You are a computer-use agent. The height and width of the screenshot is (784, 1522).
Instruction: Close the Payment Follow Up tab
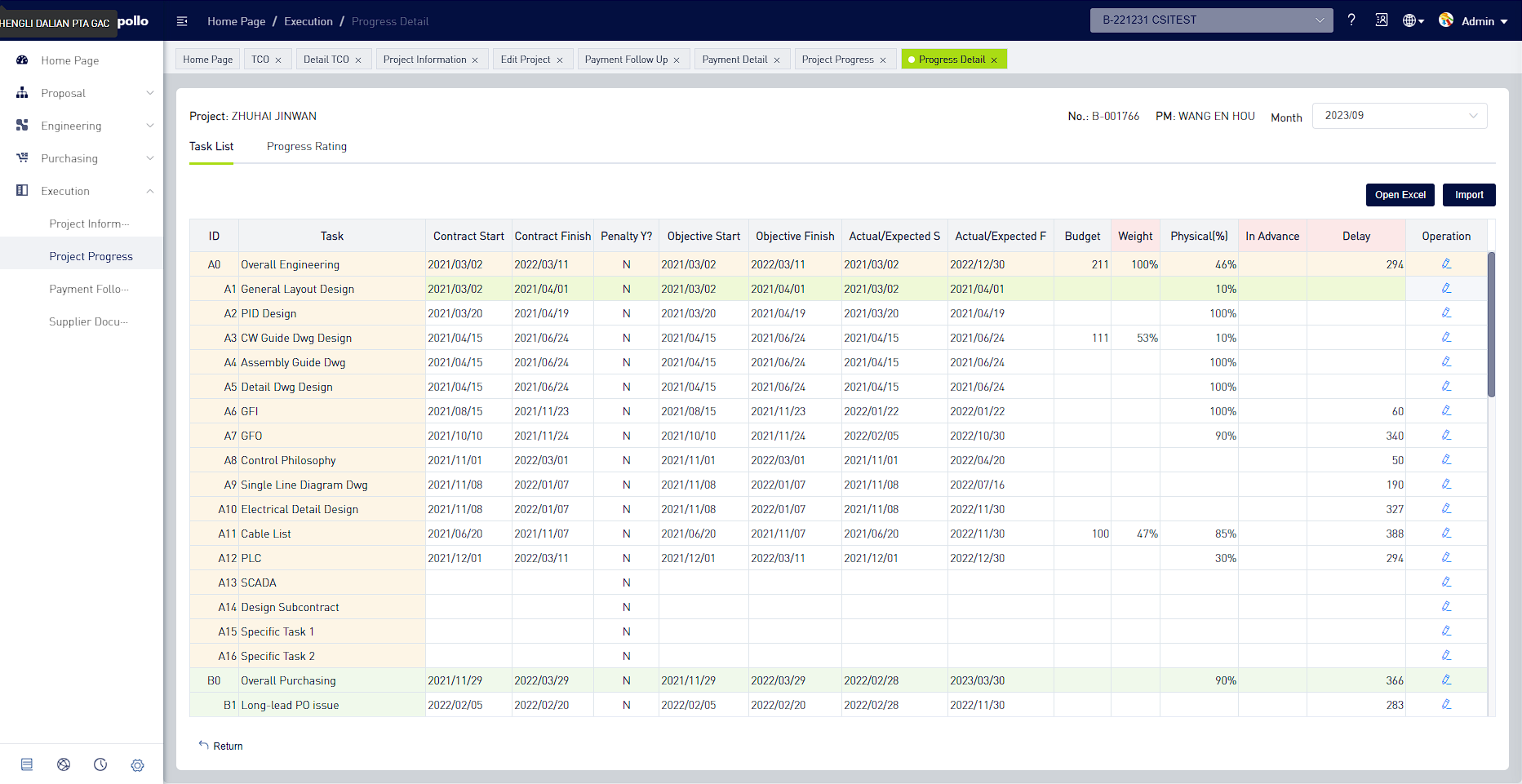click(677, 60)
